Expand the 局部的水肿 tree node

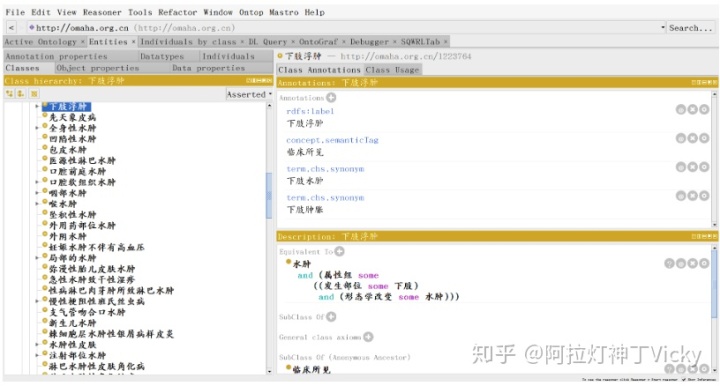pos(37,258)
